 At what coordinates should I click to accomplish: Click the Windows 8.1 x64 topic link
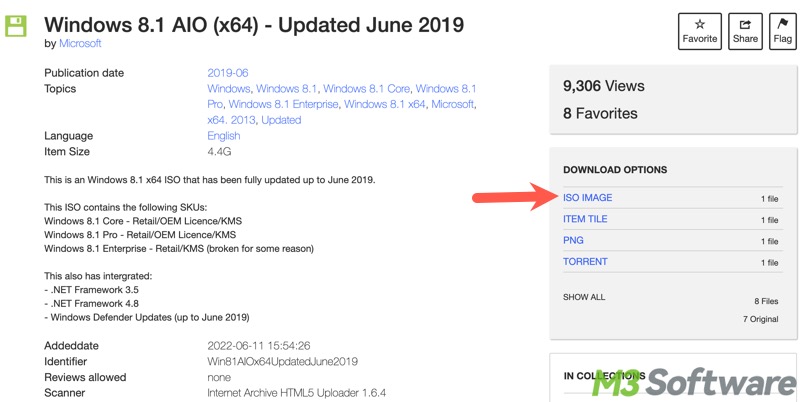[385, 104]
